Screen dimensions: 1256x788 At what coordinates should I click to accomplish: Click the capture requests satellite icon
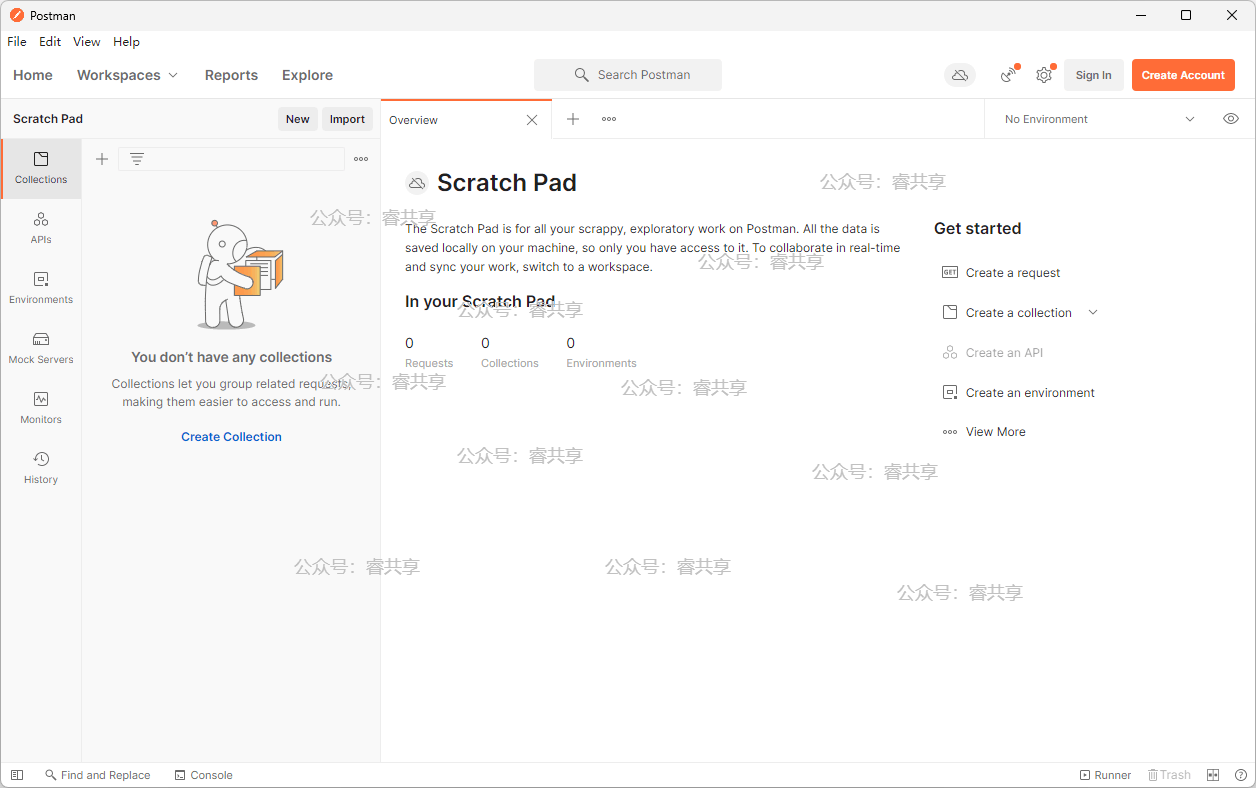coord(1009,75)
